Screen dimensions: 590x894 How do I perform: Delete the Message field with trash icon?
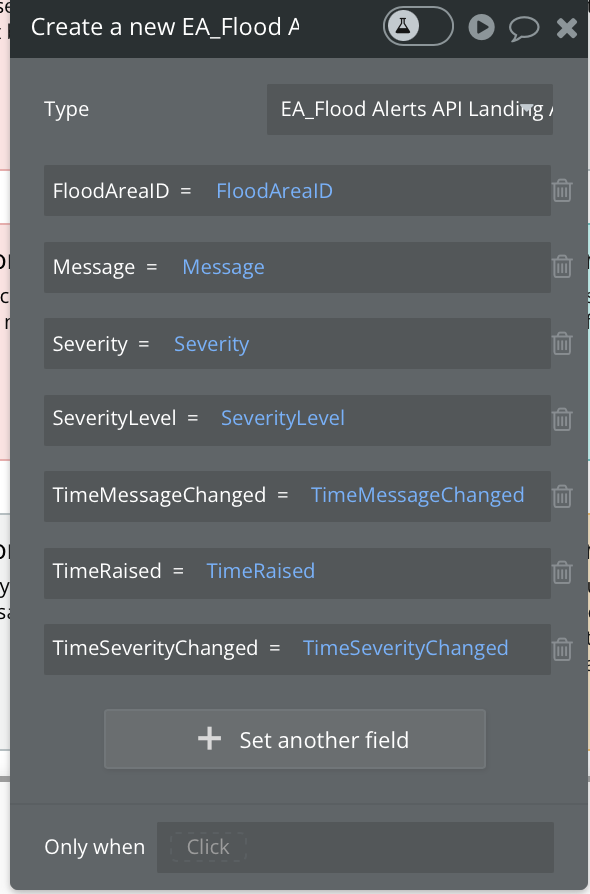point(562,266)
